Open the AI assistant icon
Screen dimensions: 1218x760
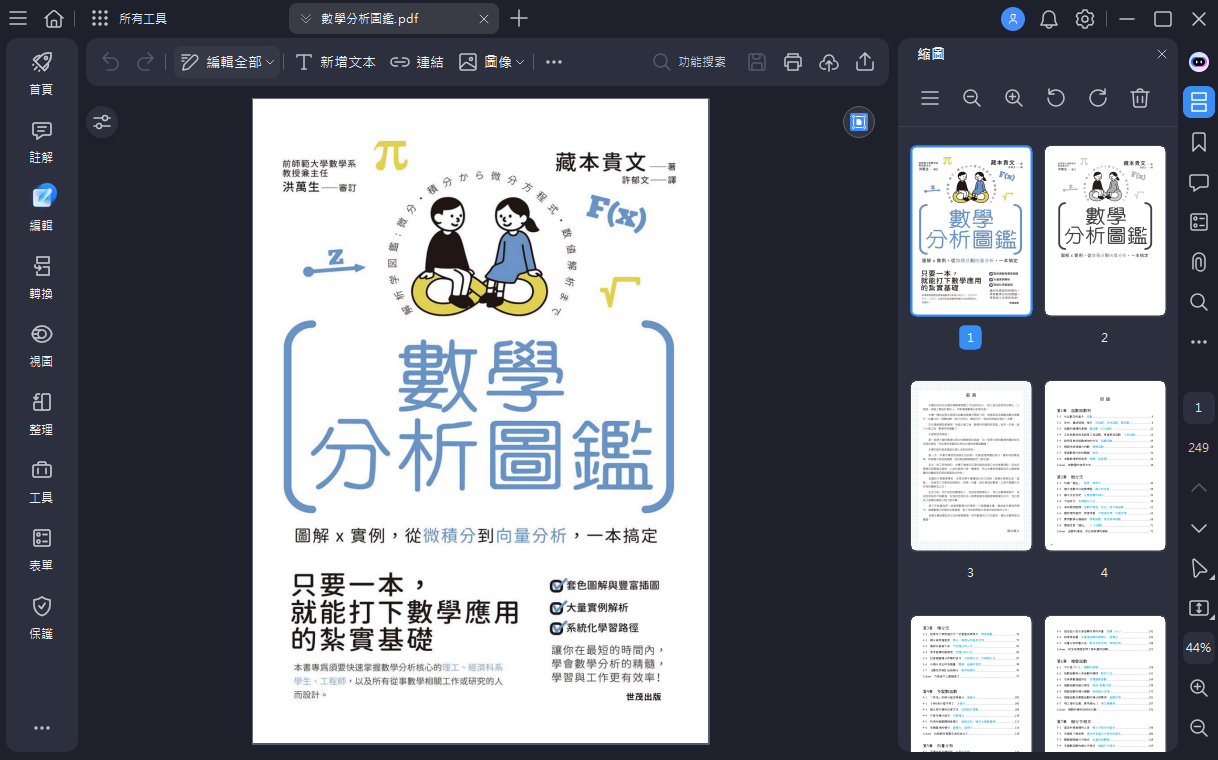[x=1199, y=61]
